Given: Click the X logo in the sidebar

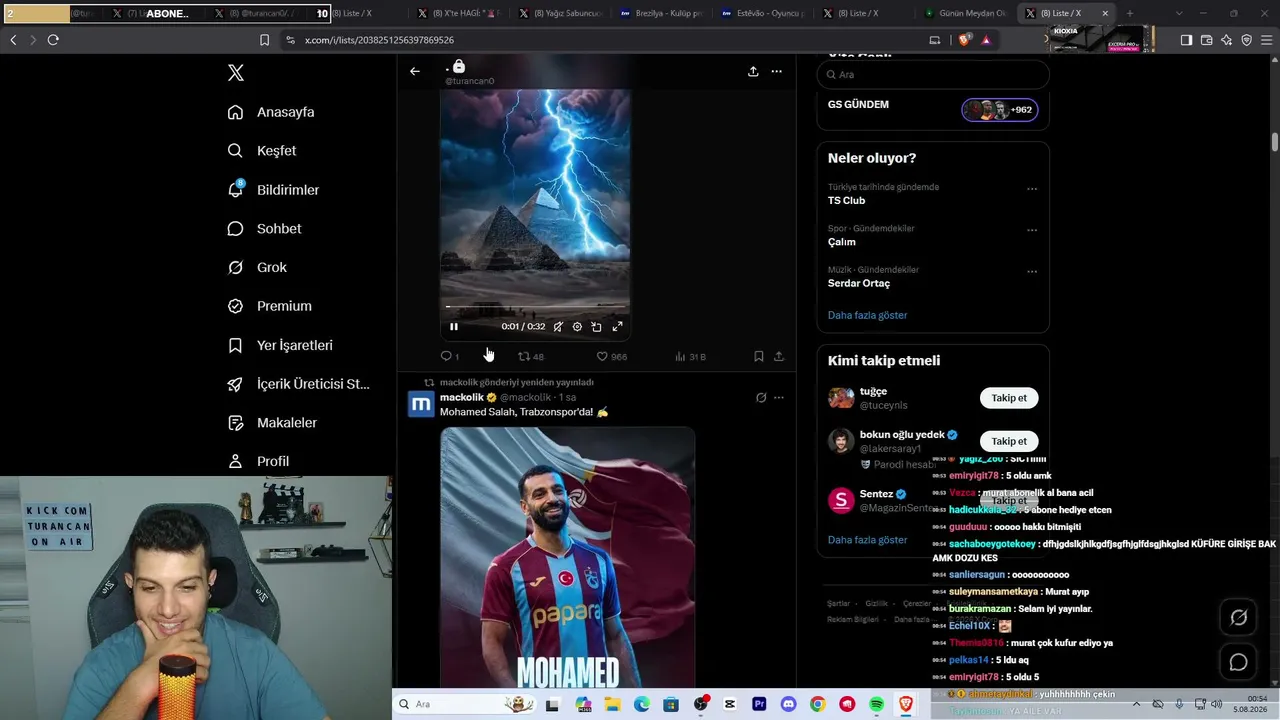Looking at the screenshot, I should (236, 73).
